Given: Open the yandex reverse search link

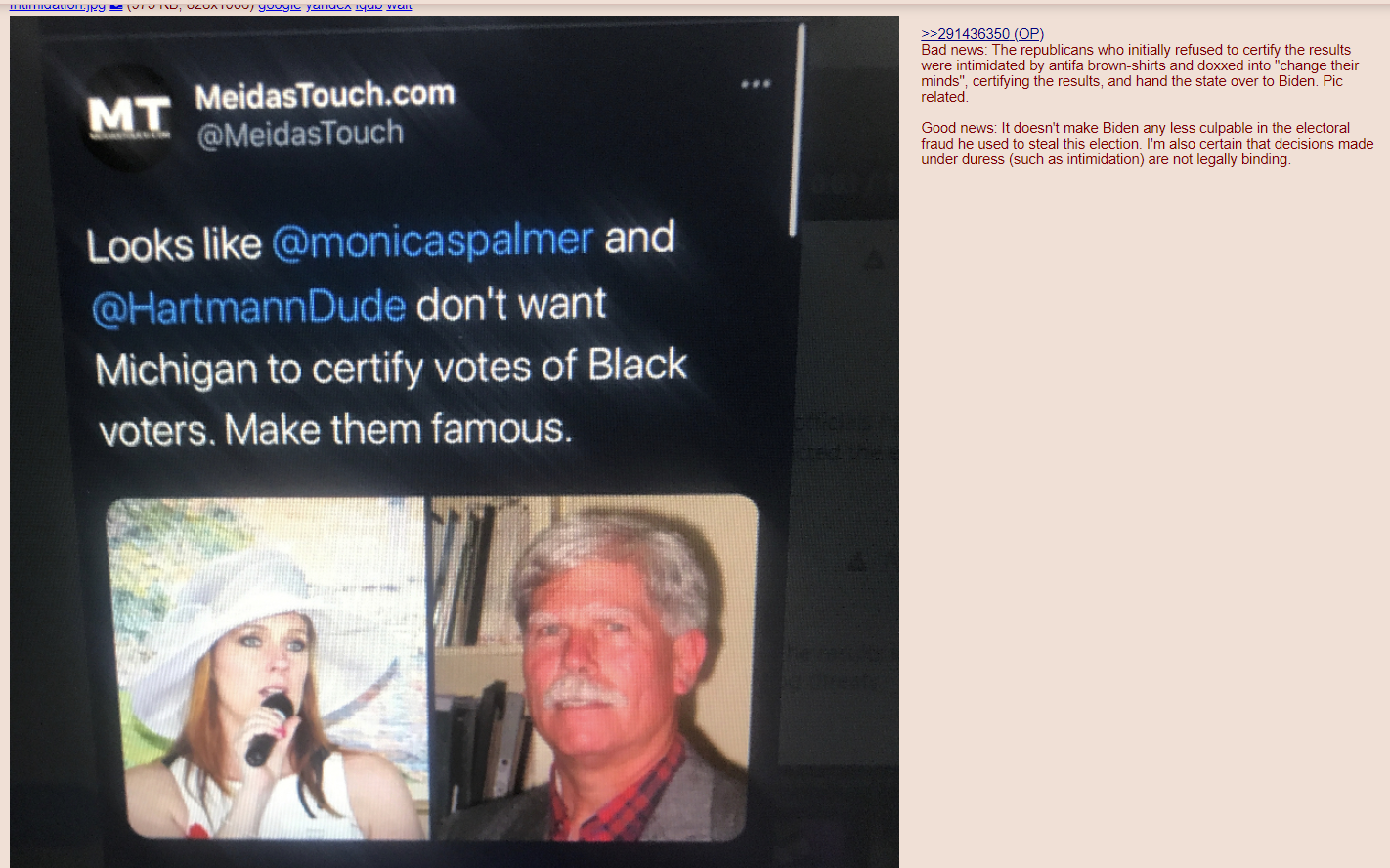Looking at the screenshot, I should [x=328, y=6].
